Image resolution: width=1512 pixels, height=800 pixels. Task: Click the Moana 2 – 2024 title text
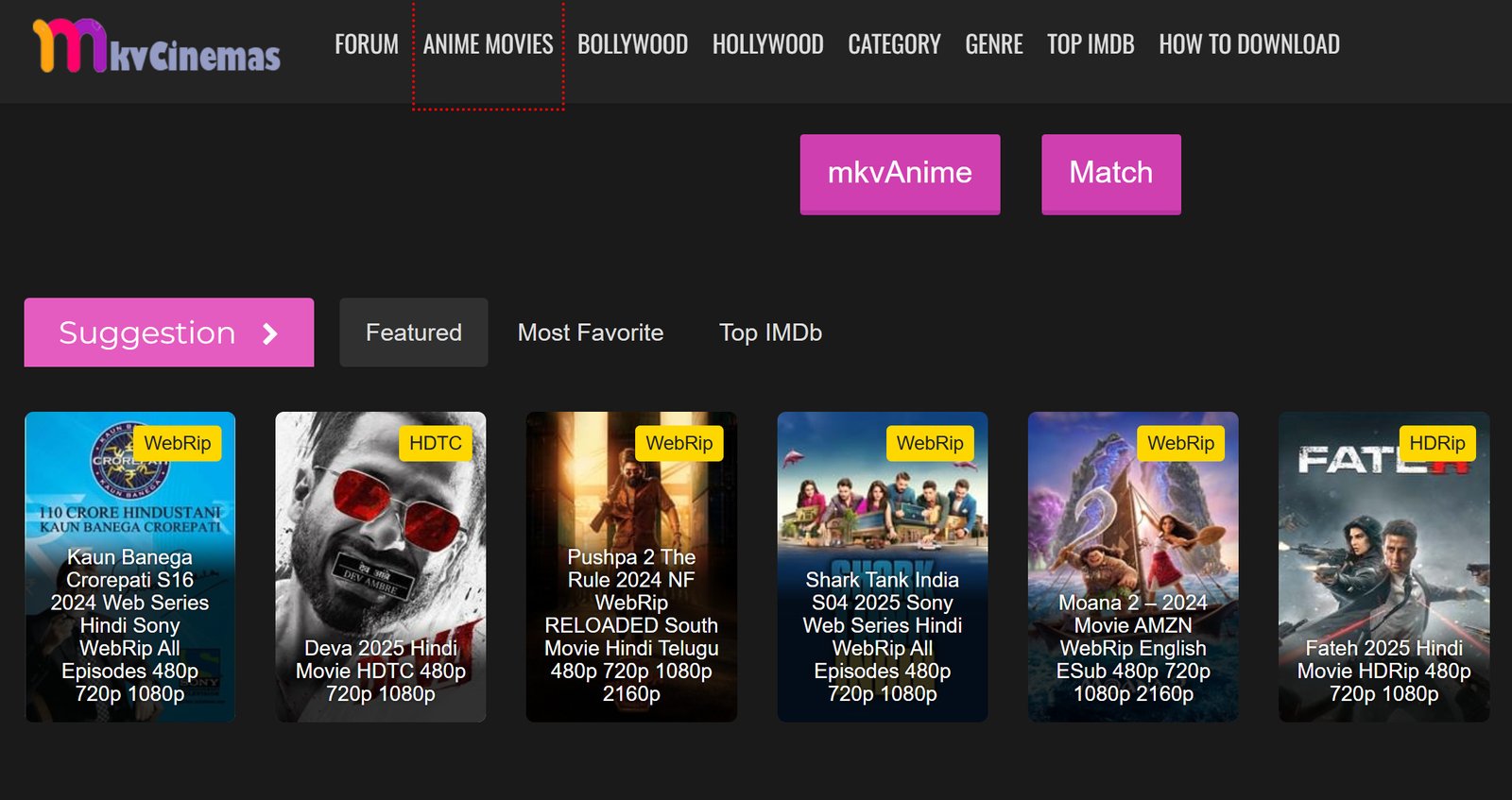pyautogui.click(x=1133, y=648)
